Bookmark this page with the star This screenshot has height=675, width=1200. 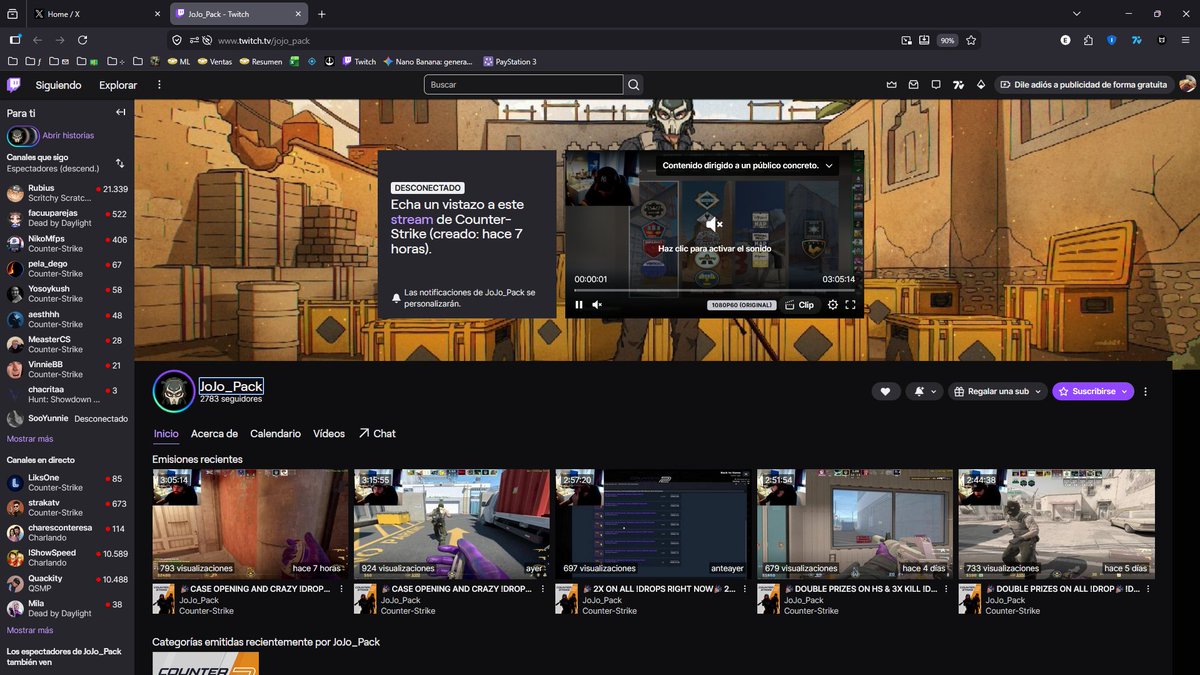click(x=971, y=40)
